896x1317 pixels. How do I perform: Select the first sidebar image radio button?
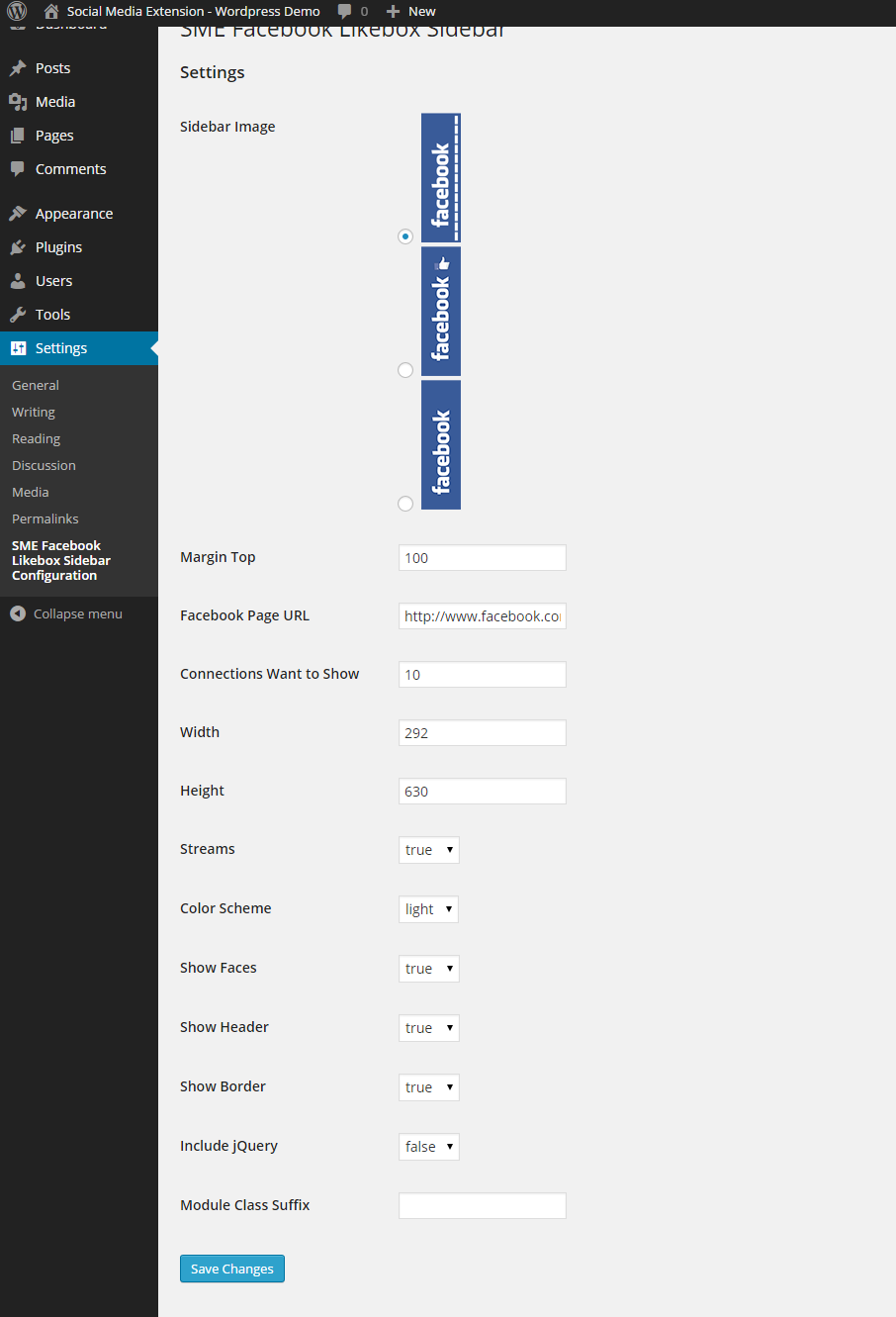[x=405, y=236]
